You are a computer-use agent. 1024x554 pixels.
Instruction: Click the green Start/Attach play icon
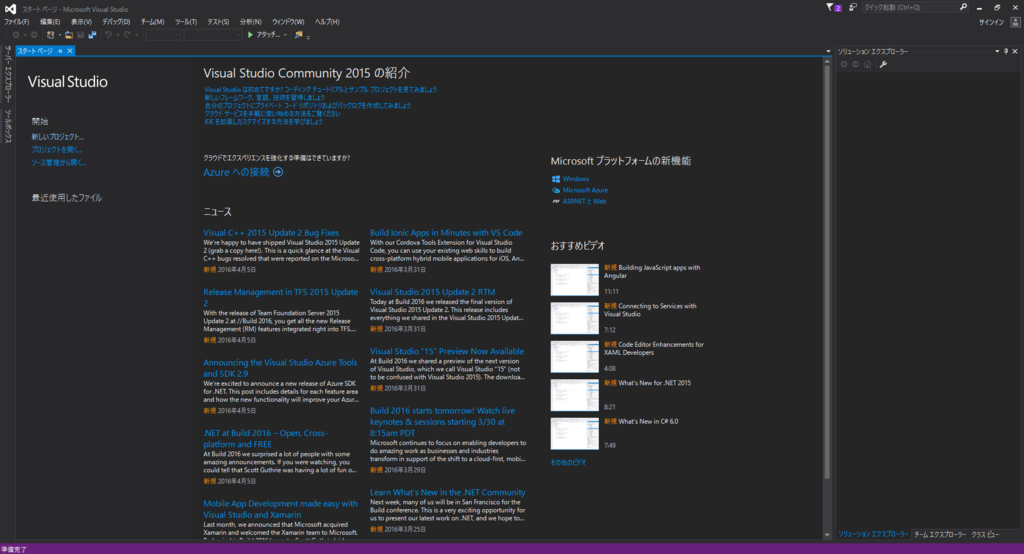[x=250, y=35]
